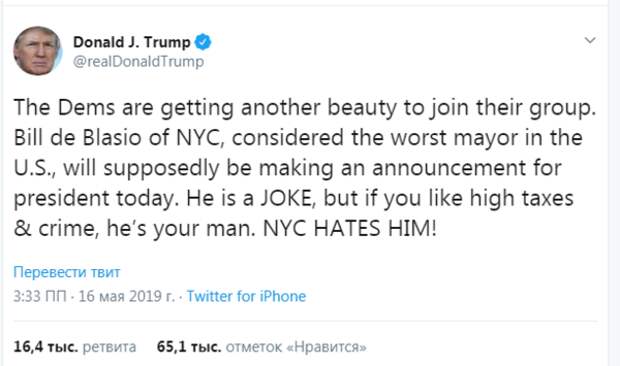Click the tweet's first line about Dems

(x=304, y=108)
